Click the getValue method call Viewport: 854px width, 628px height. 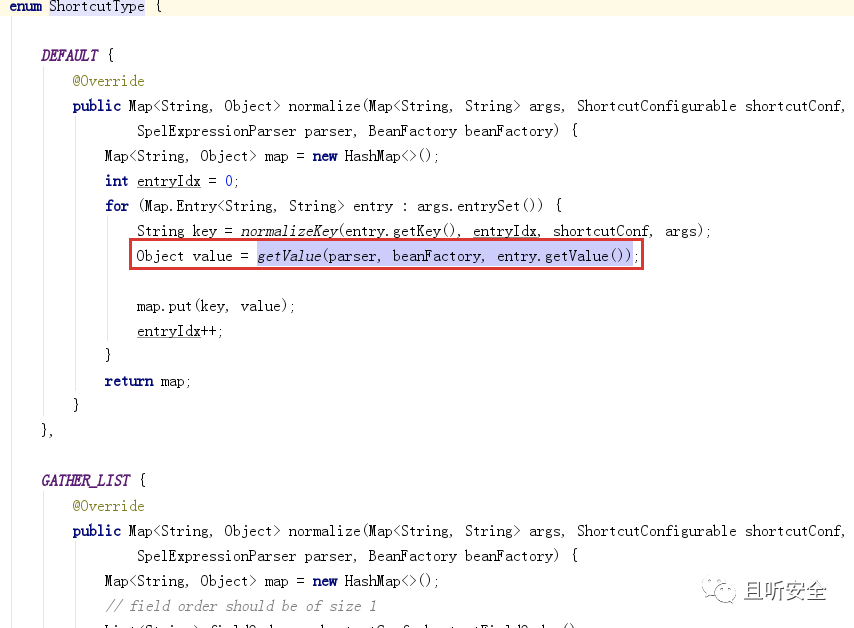289,256
